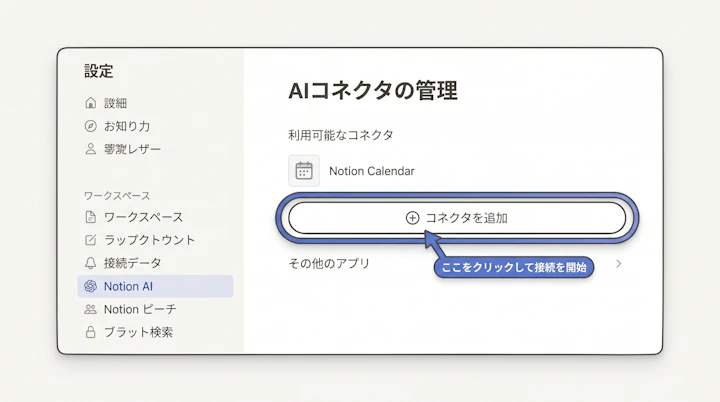Image resolution: width=720 pixels, height=402 pixels.
Task: Click the Notion Calendar label
Action: pyautogui.click(x=371, y=171)
